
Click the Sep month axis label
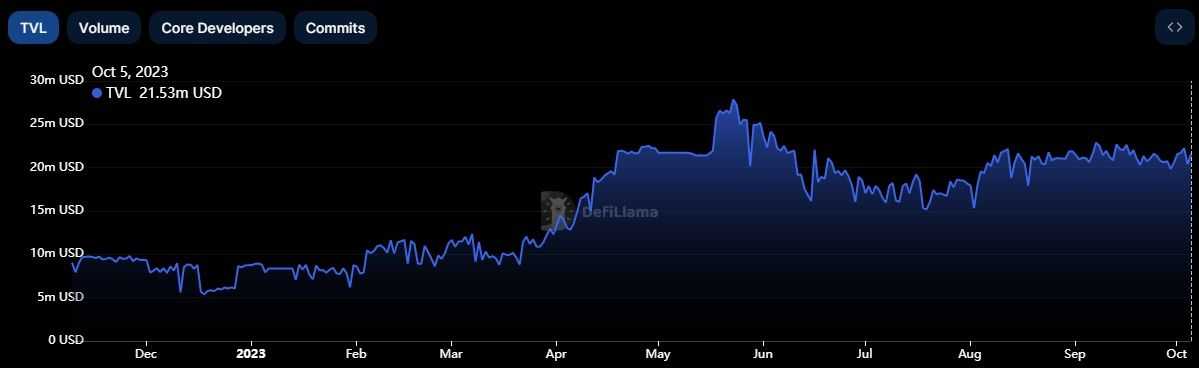point(1075,354)
